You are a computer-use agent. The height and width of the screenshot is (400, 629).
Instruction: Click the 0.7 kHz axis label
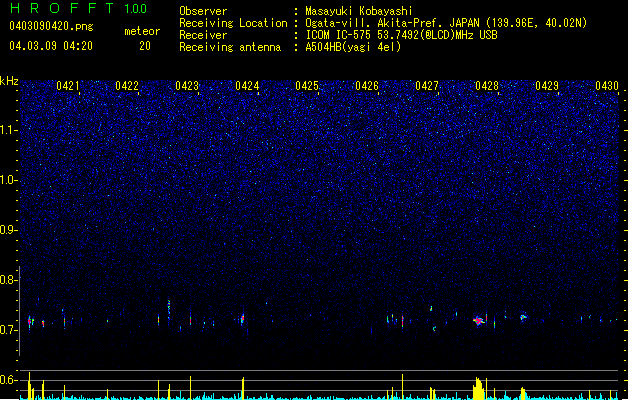click(x=9, y=330)
